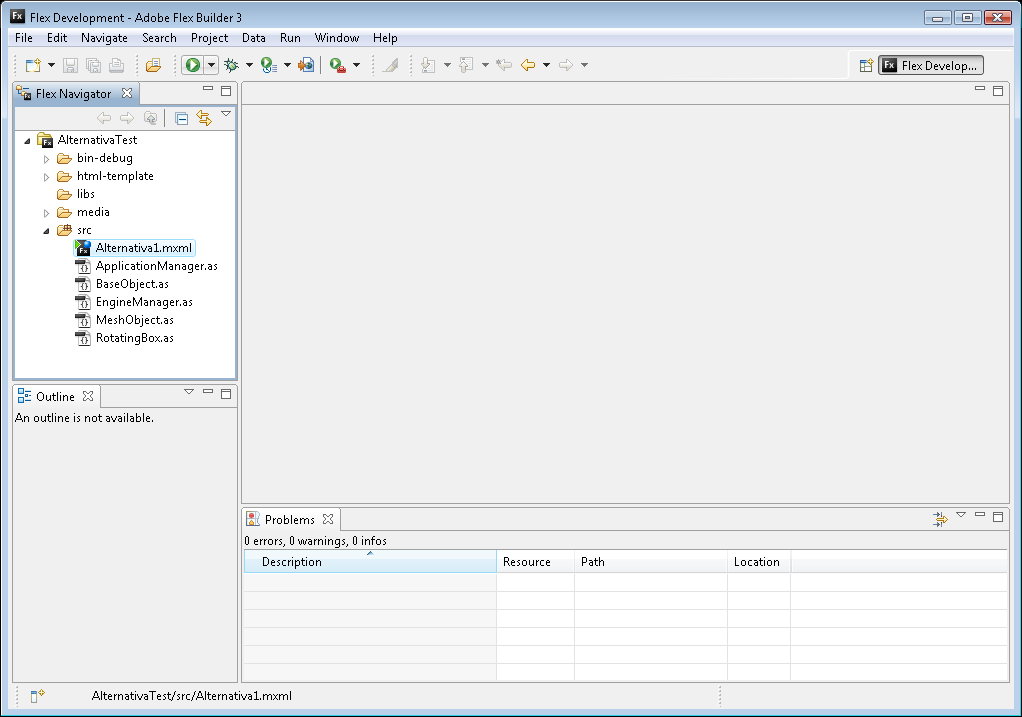The height and width of the screenshot is (717, 1022).
Task: Open the Run button dropdown arrow
Action: coord(211,65)
